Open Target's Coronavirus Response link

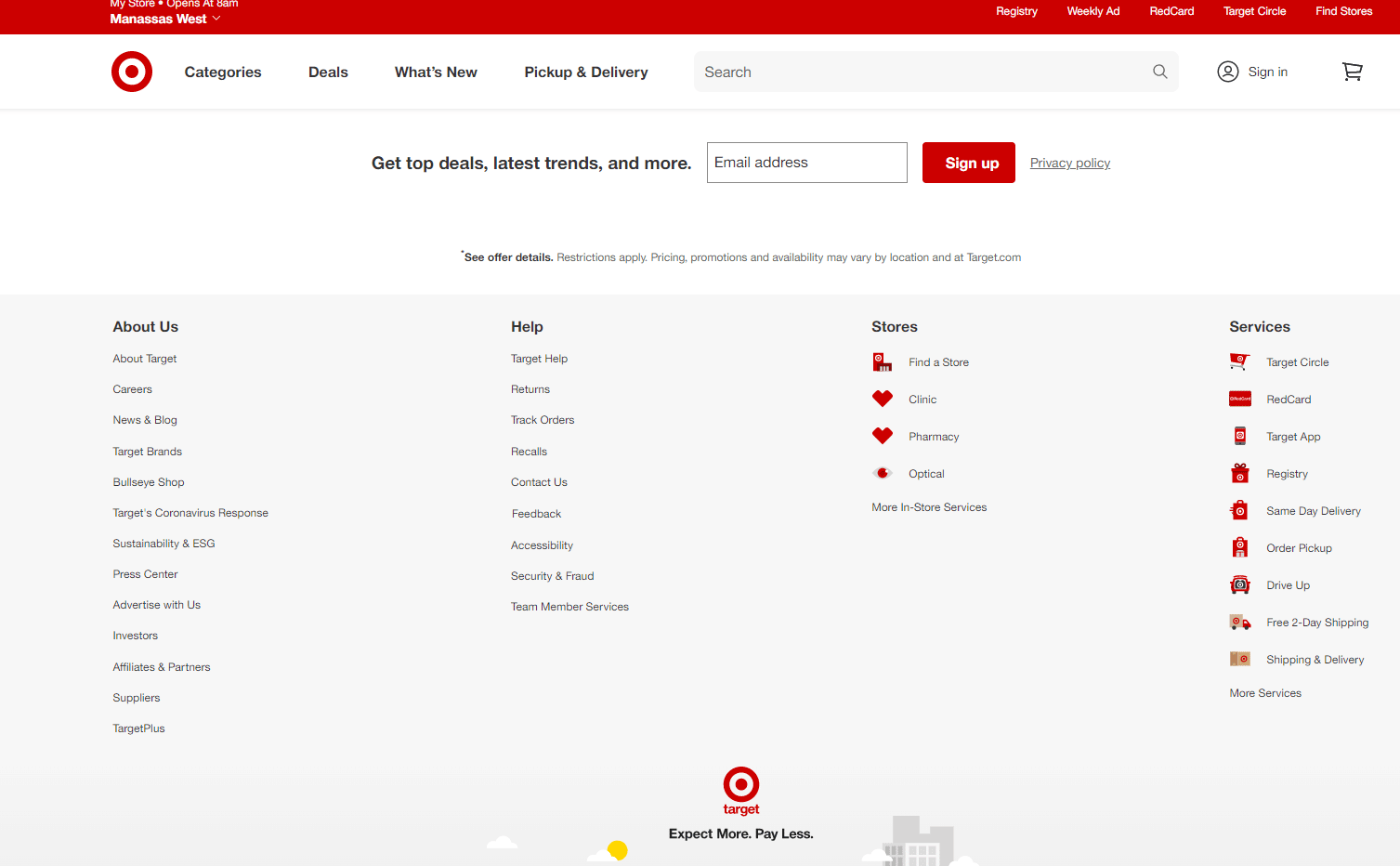190,513
